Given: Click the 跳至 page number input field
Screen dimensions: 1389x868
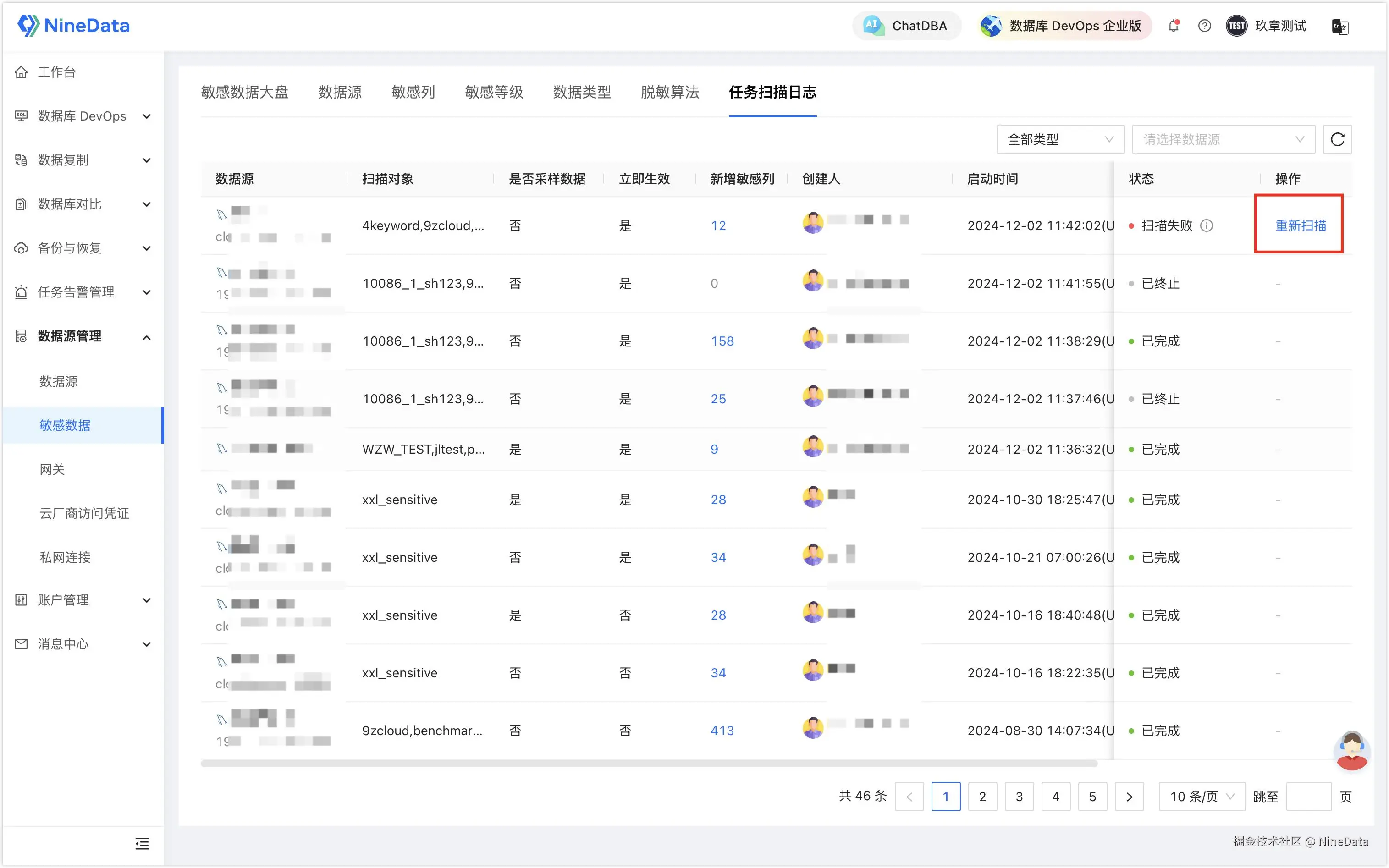Looking at the screenshot, I should (1308, 796).
